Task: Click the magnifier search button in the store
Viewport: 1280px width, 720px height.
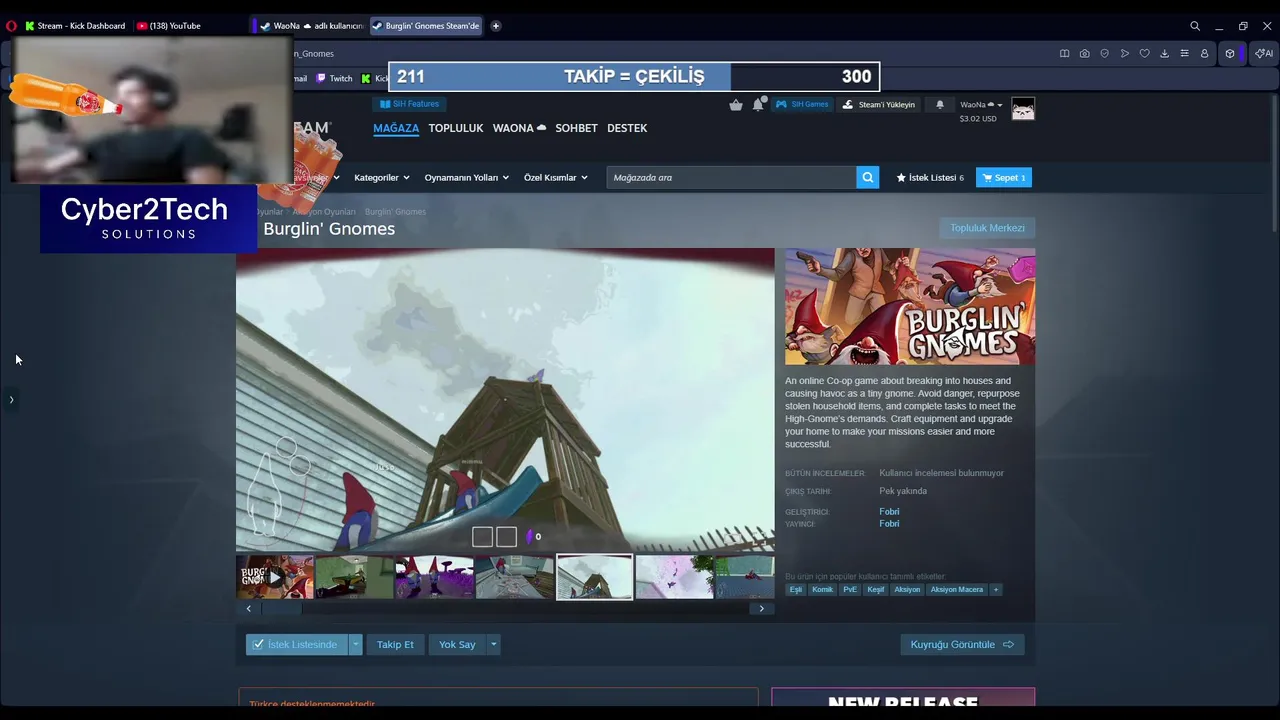Action: (x=867, y=177)
